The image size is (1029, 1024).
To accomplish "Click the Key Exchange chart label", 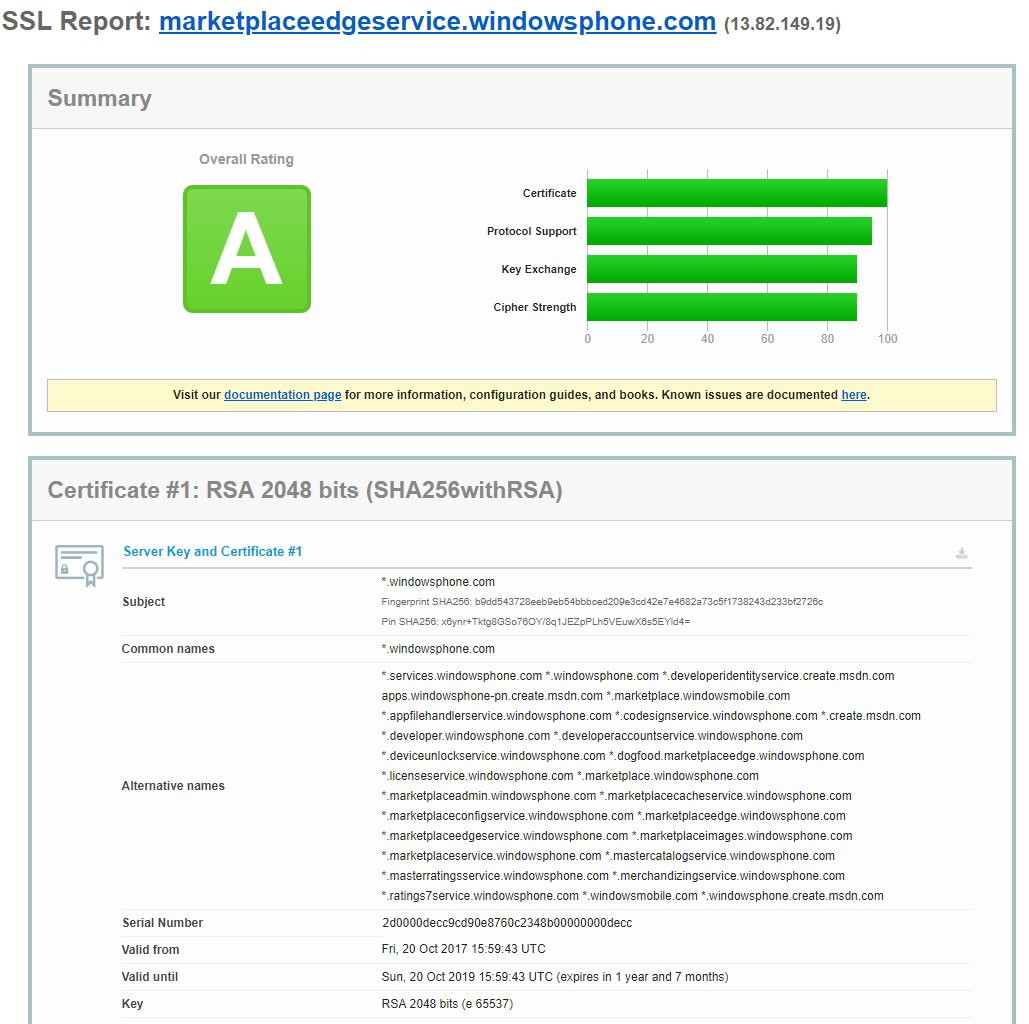I will click(x=539, y=269).
